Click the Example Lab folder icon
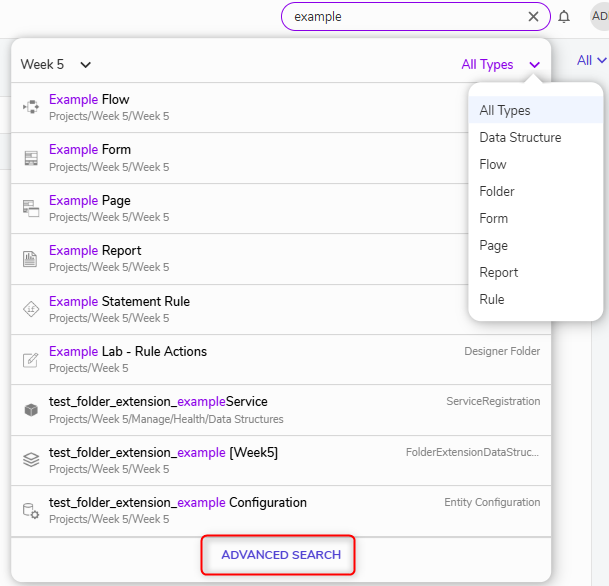 [x=30, y=360]
